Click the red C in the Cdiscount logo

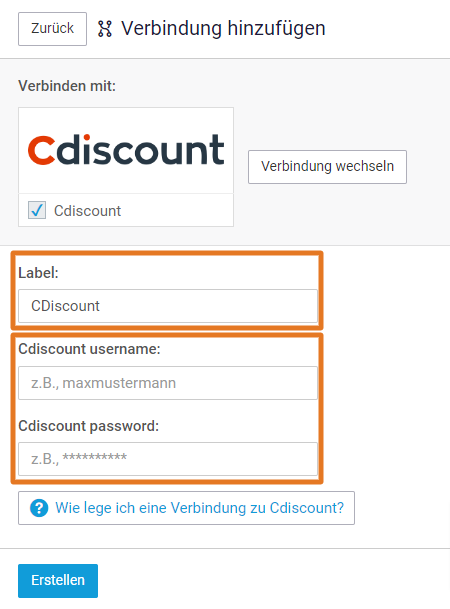pos(41,150)
